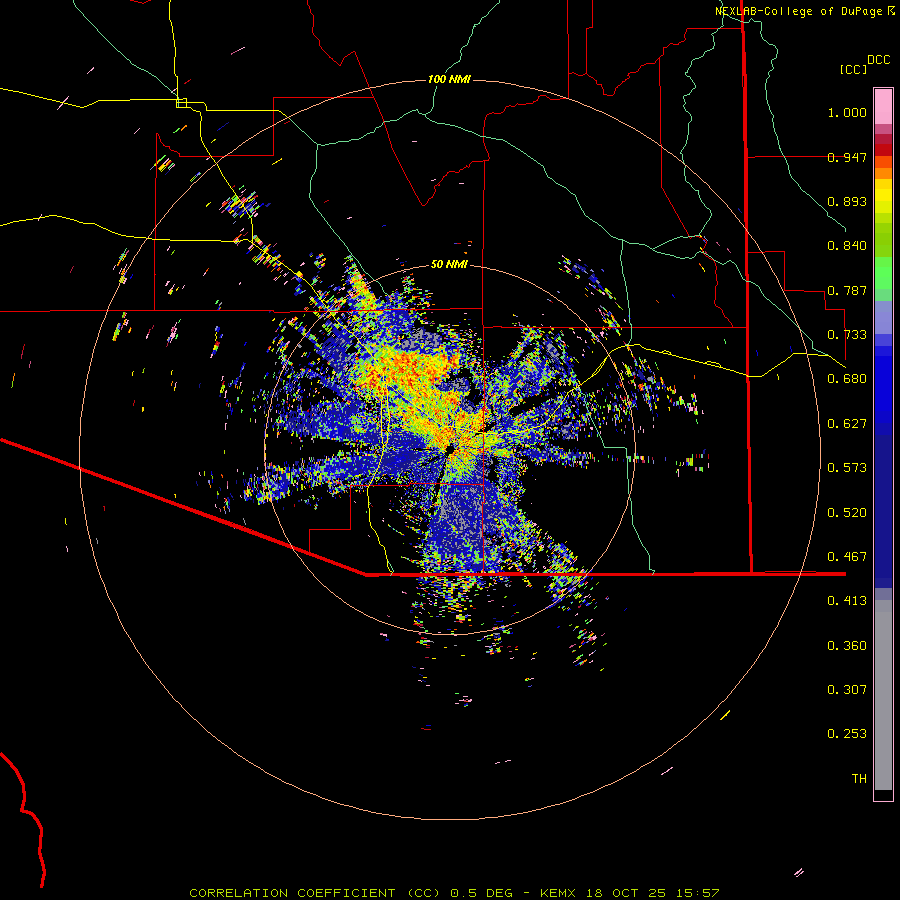This screenshot has height=900, width=900.
Task: Click the 0.520 legend value
Action: (x=847, y=513)
